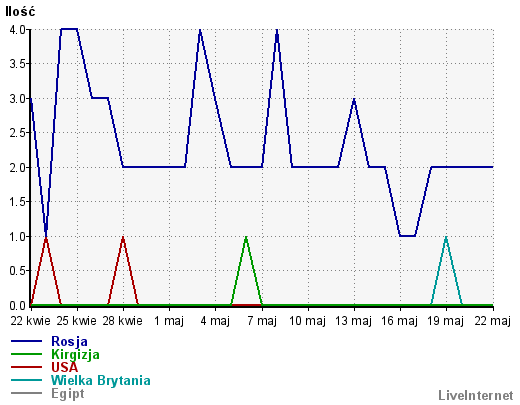Click the blue Rosja legend line swatch

(26, 341)
